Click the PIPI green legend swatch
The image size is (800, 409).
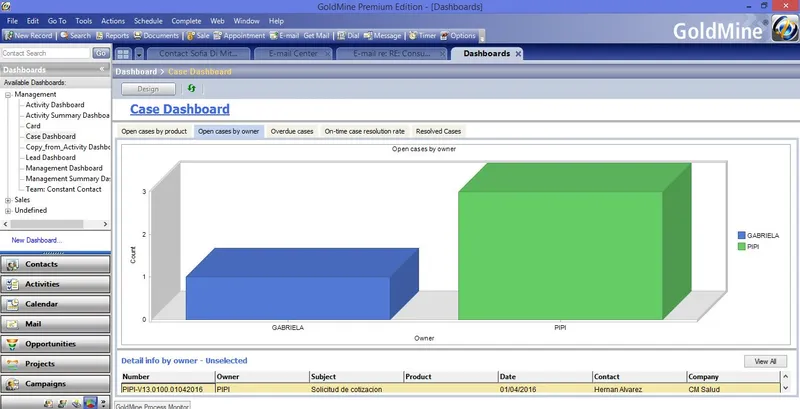(x=741, y=246)
